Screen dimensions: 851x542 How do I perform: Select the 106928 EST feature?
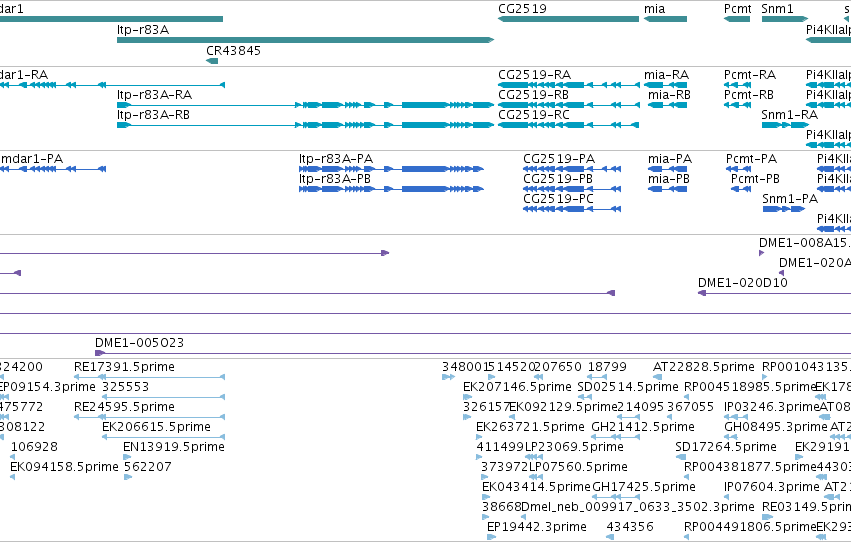pos(12,457)
